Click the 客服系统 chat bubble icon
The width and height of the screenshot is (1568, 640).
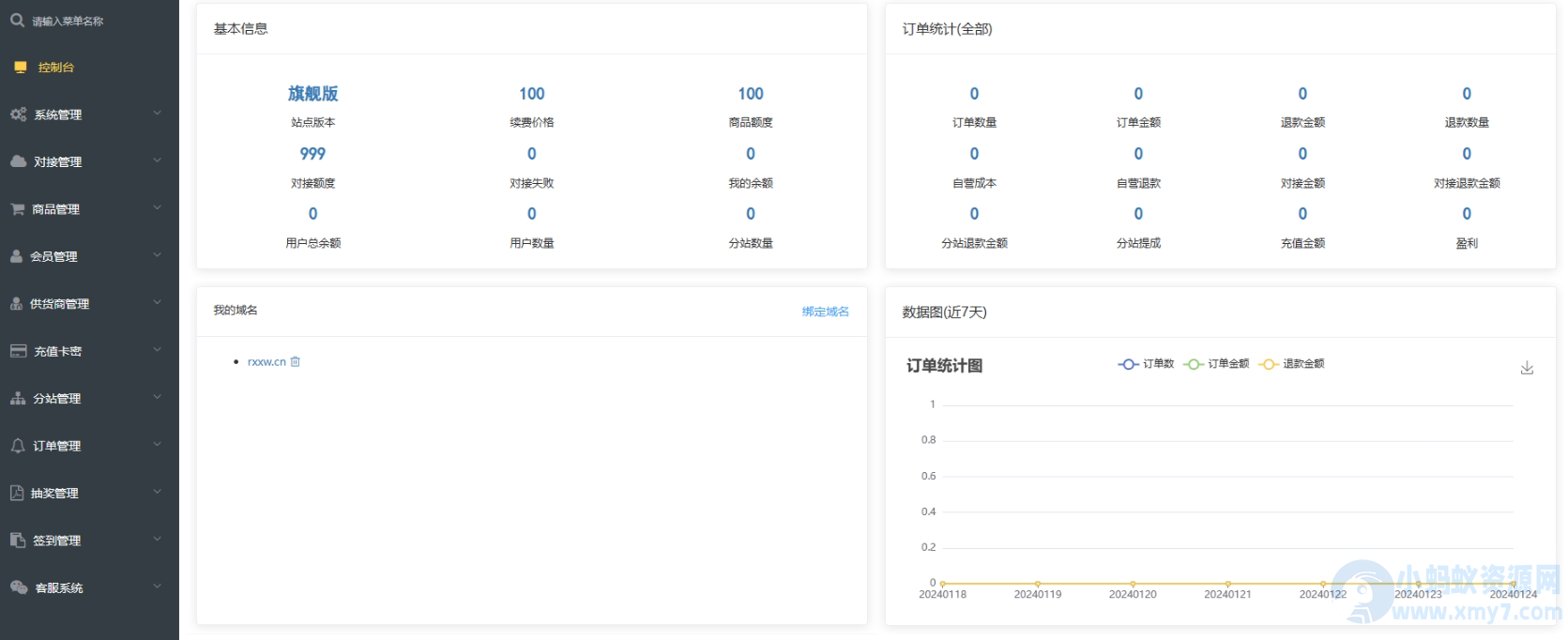coord(19,587)
